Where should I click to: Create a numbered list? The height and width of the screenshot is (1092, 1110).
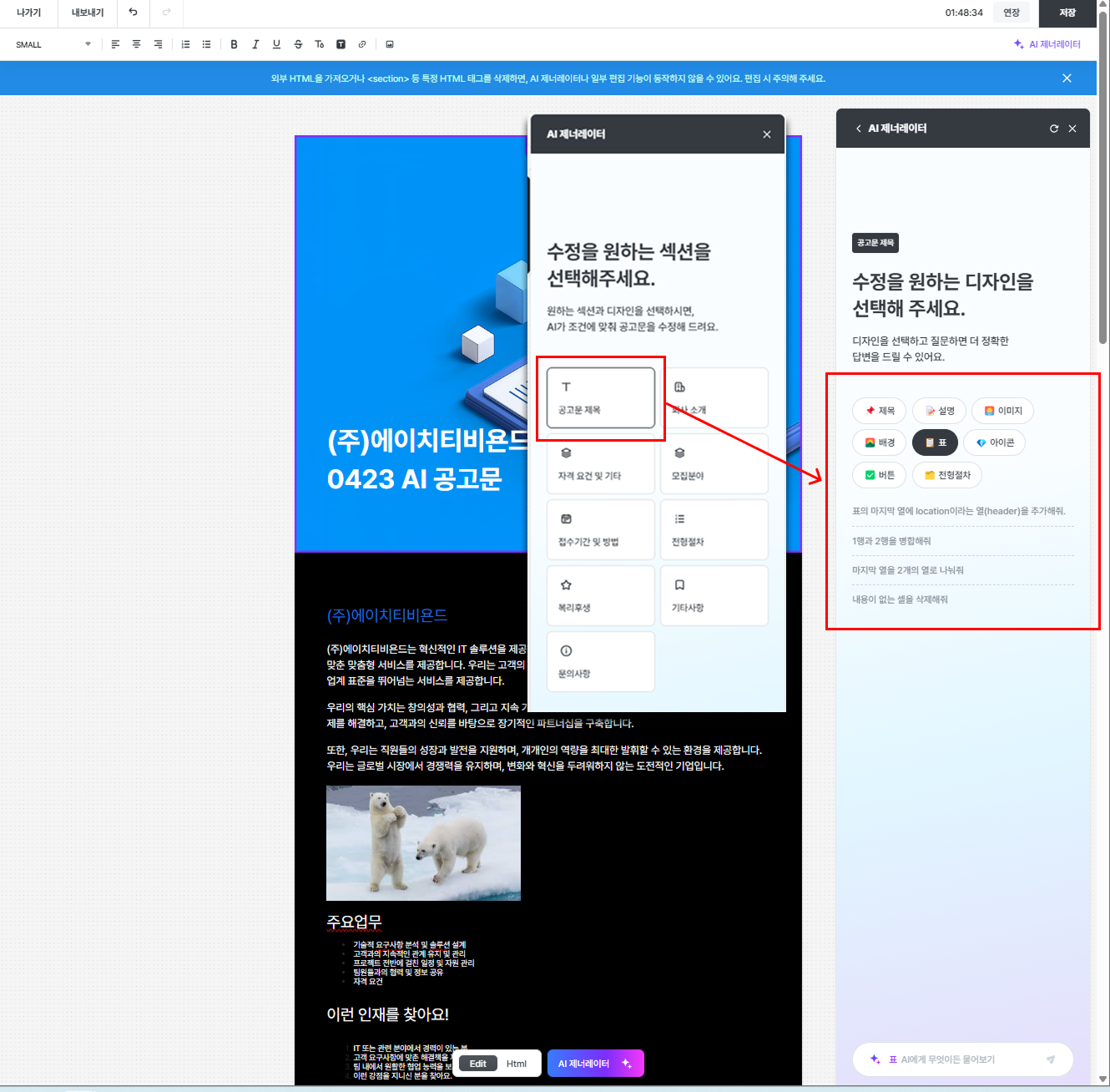coord(185,44)
